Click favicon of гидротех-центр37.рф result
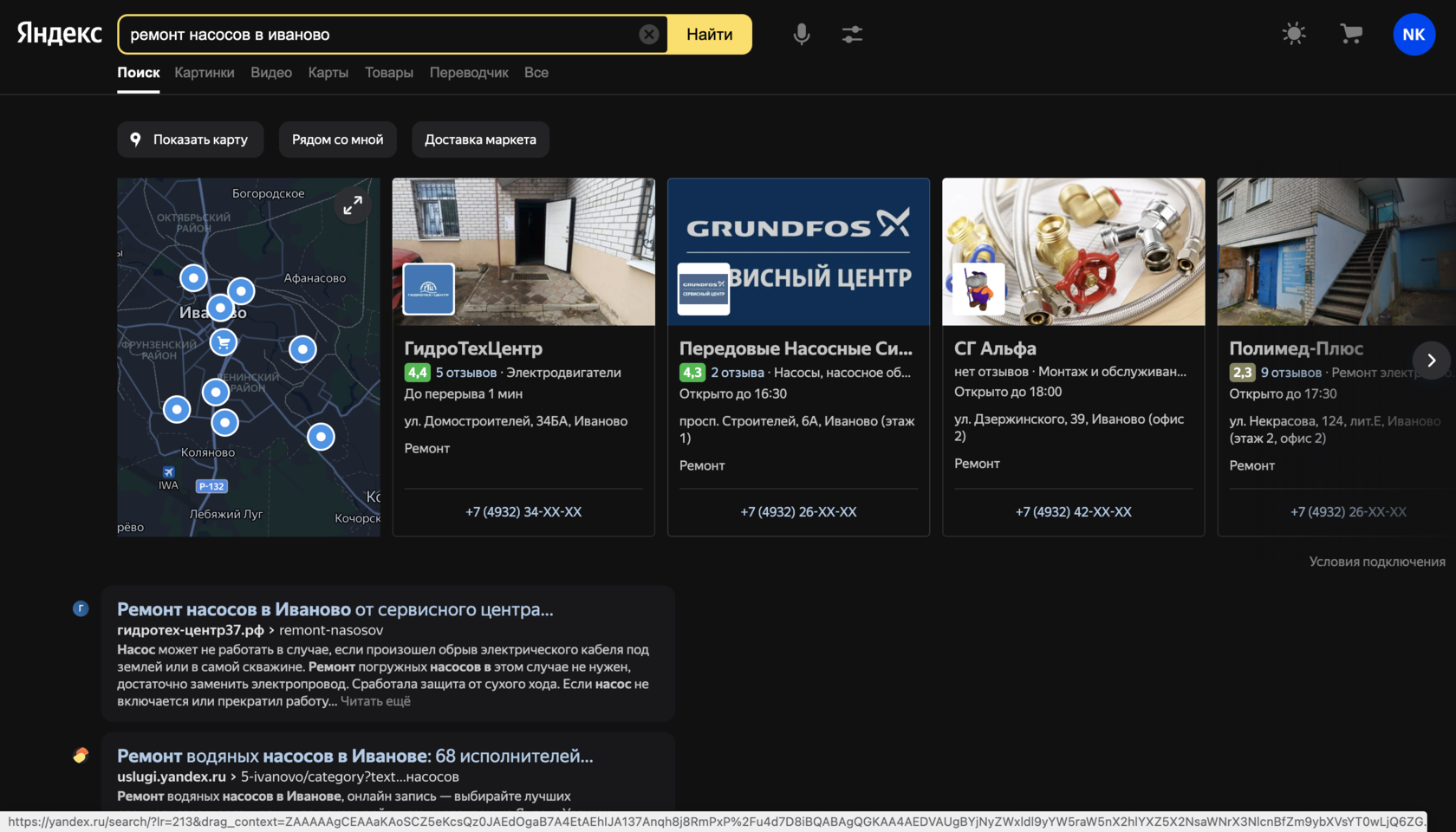The width and height of the screenshot is (1456, 832). click(81, 608)
